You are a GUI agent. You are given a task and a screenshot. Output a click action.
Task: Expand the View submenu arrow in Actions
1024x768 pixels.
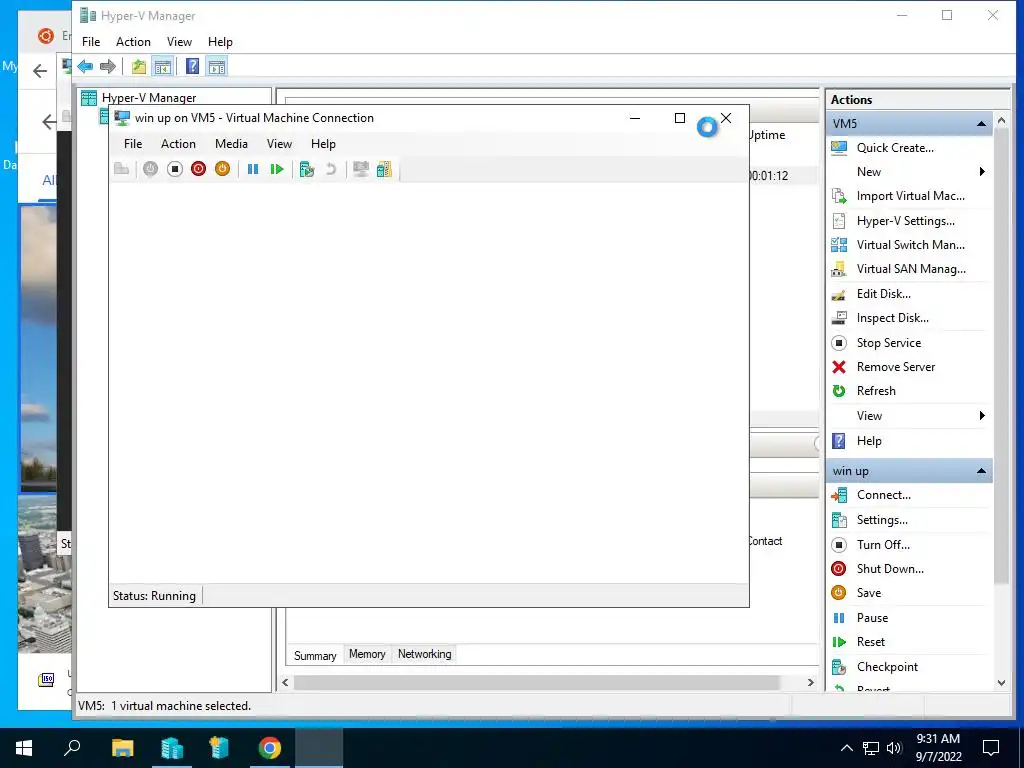982,416
